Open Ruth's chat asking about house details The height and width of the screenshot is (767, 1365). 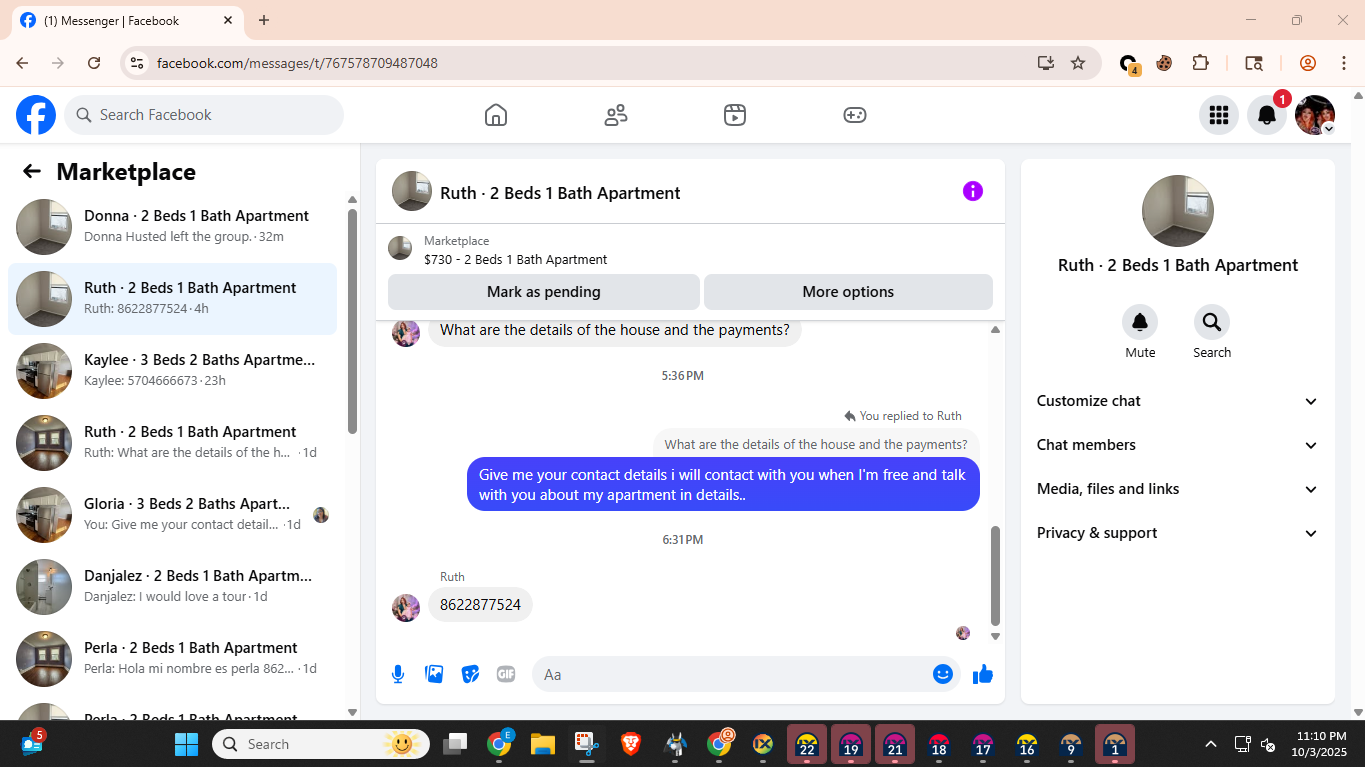click(172, 443)
